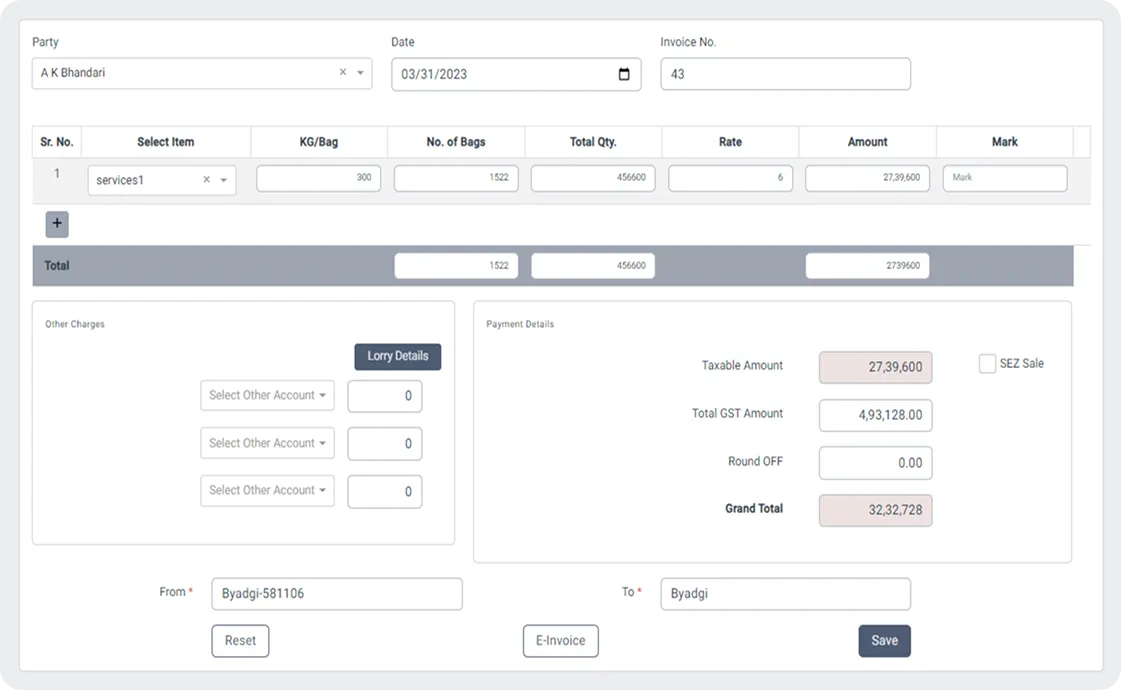The height and width of the screenshot is (690, 1121).
Task: Click the Mark input field
Action: (1004, 178)
